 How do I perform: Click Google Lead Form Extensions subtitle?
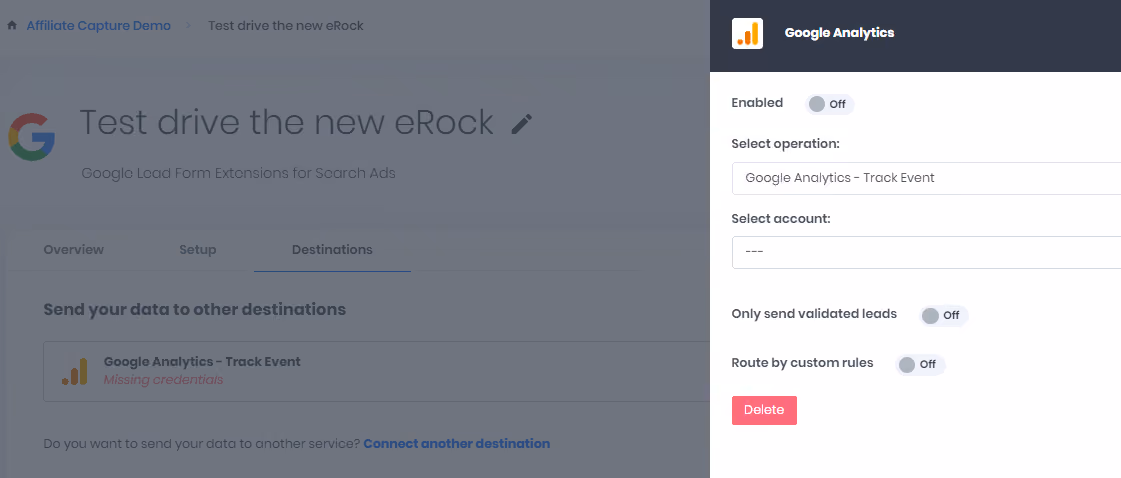[x=238, y=174]
